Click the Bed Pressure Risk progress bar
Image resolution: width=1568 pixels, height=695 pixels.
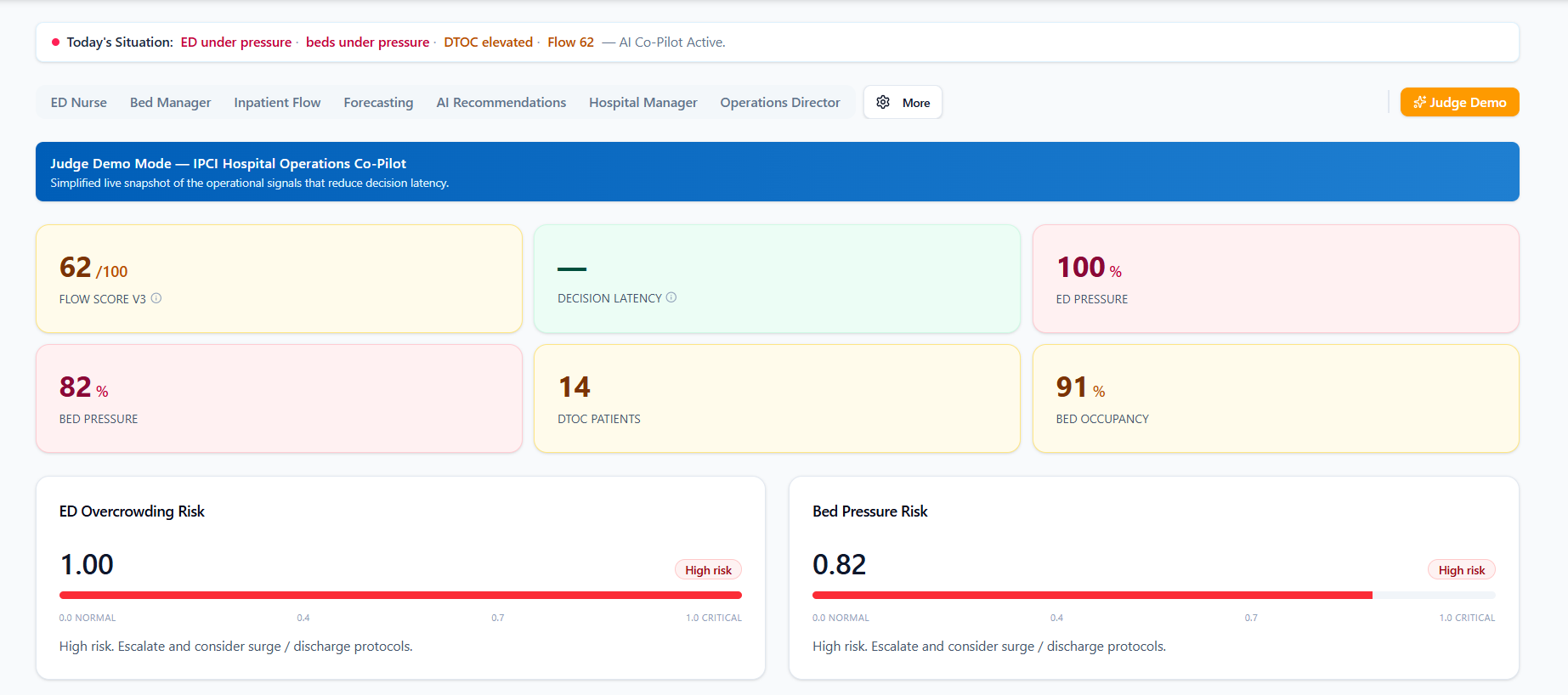1153,595
